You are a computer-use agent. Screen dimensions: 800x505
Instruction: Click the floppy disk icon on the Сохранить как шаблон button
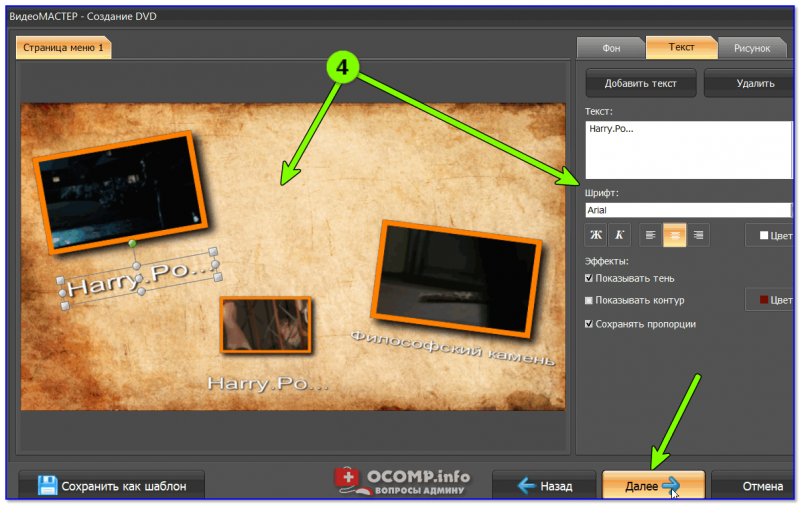coord(47,485)
